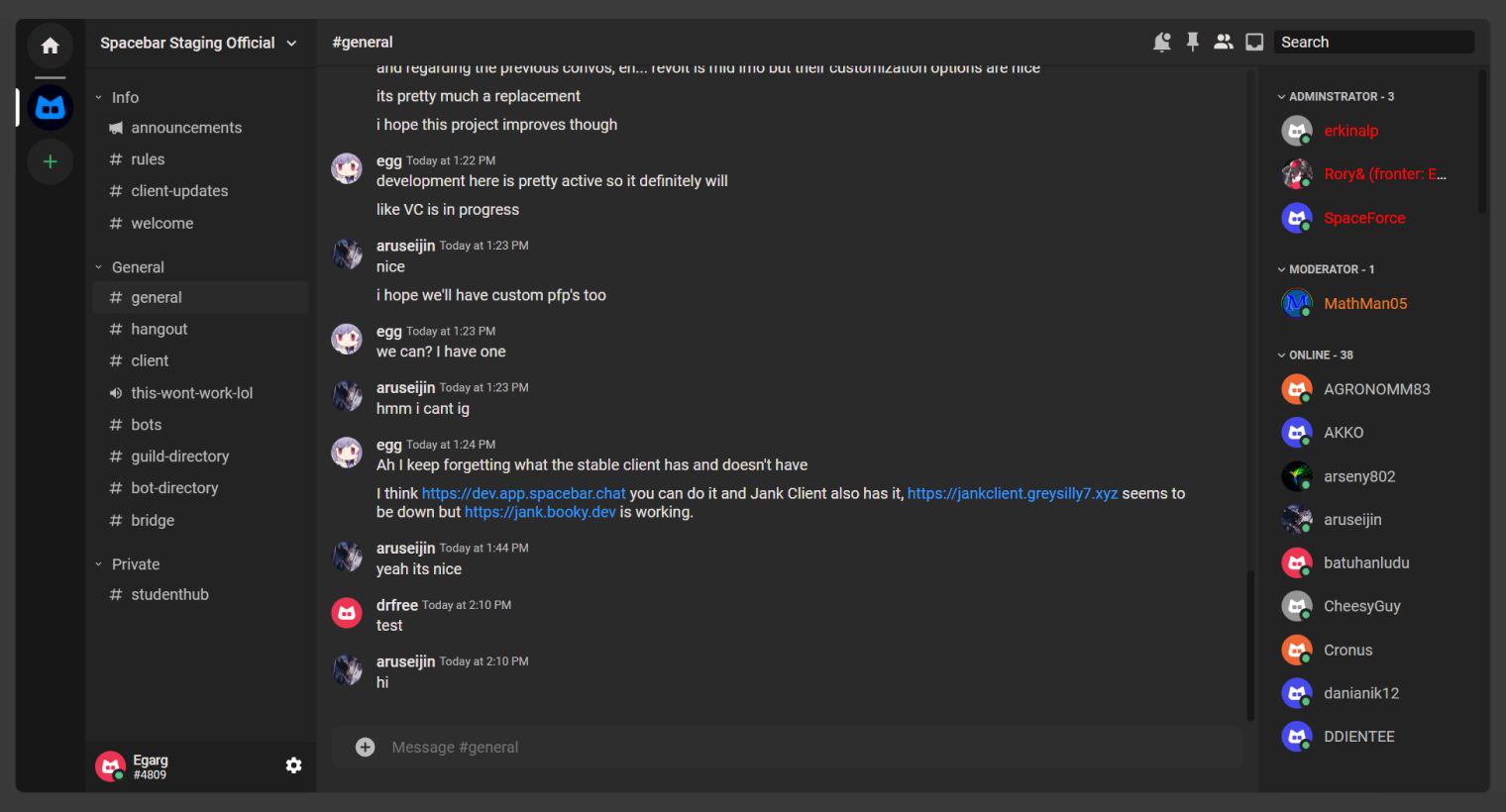Screen dimensions: 1506x812
Task: Click the plus attach button in message bar
Action: 366,748
